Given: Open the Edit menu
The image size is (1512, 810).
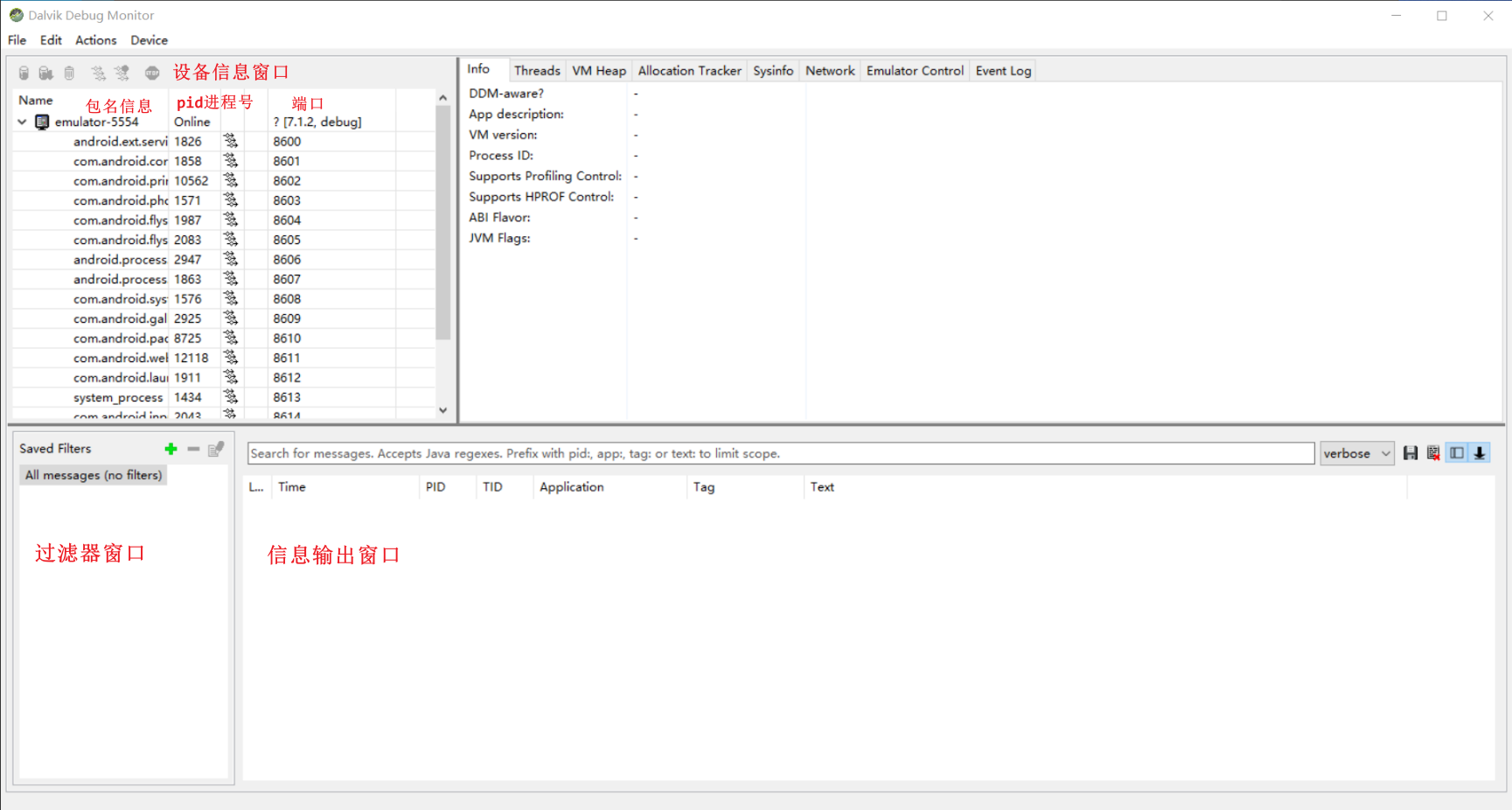Looking at the screenshot, I should point(51,40).
